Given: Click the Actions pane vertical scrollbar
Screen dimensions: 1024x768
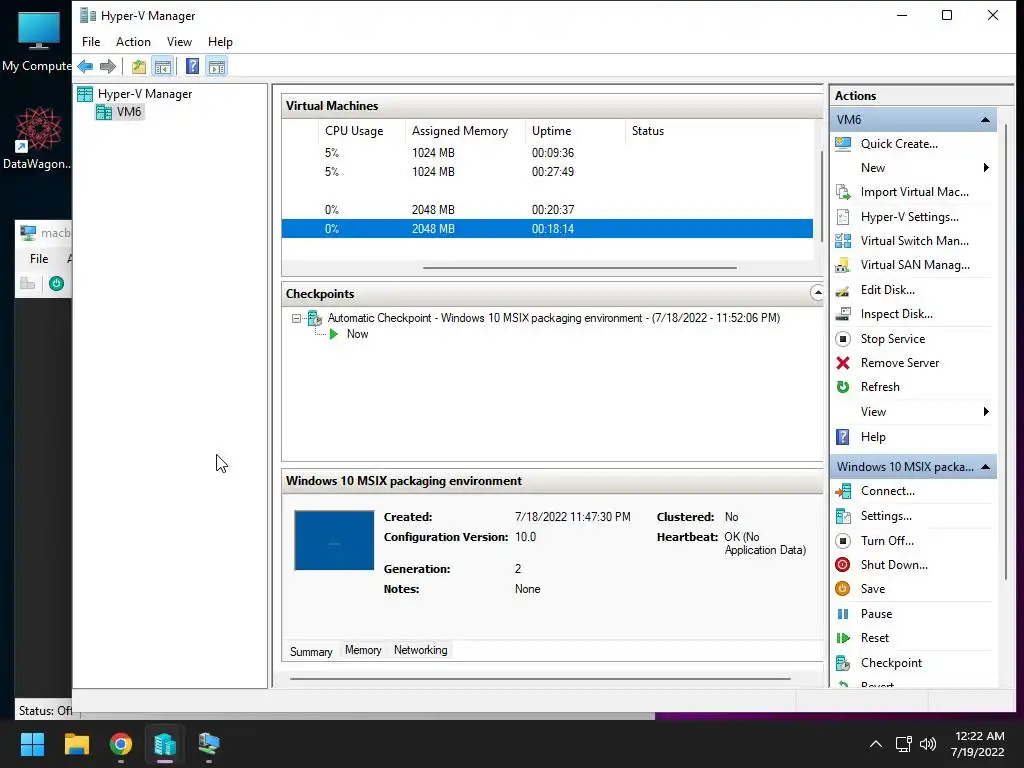Looking at the screenshot, I should (x=1006, y=351).
